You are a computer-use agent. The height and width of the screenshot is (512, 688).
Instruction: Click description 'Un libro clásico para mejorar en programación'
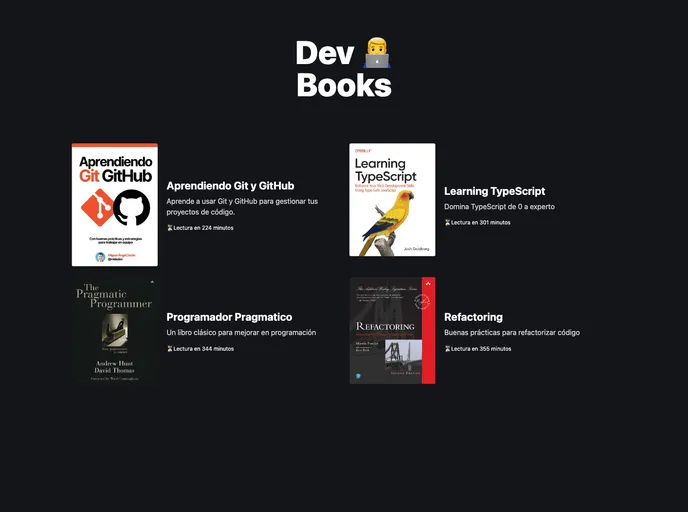(x=241, y=333)
